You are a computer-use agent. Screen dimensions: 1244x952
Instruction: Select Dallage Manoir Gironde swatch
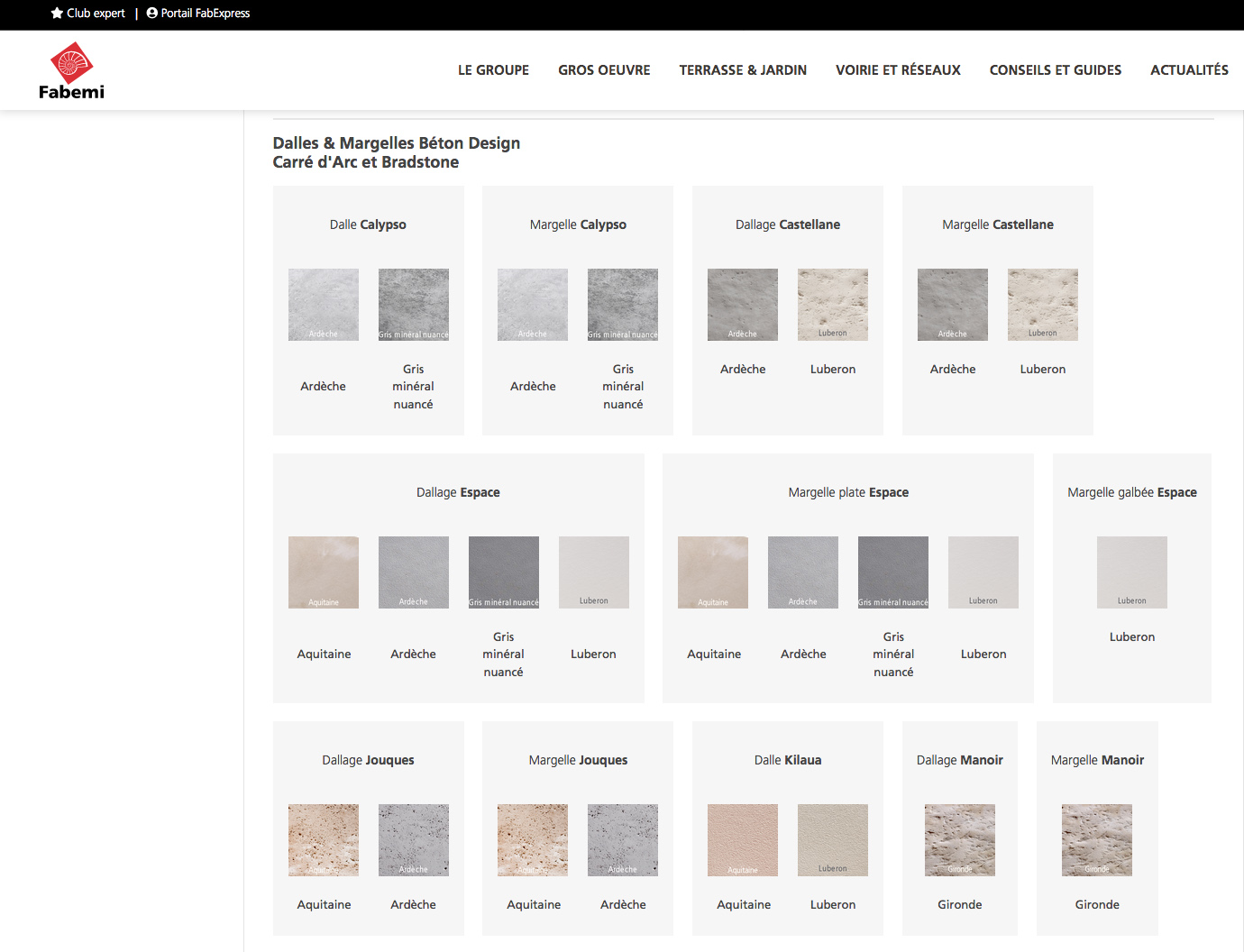[960, 840]
